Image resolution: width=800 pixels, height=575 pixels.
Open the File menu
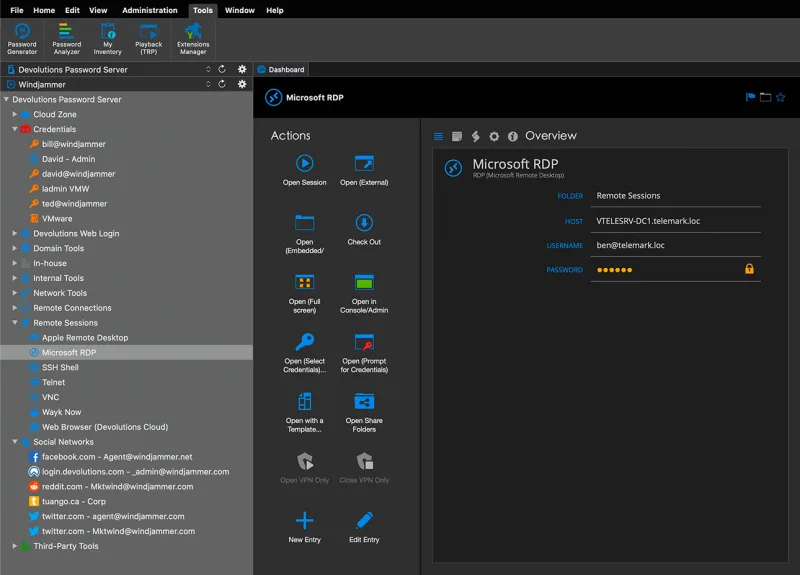click(x=17, y=10)
